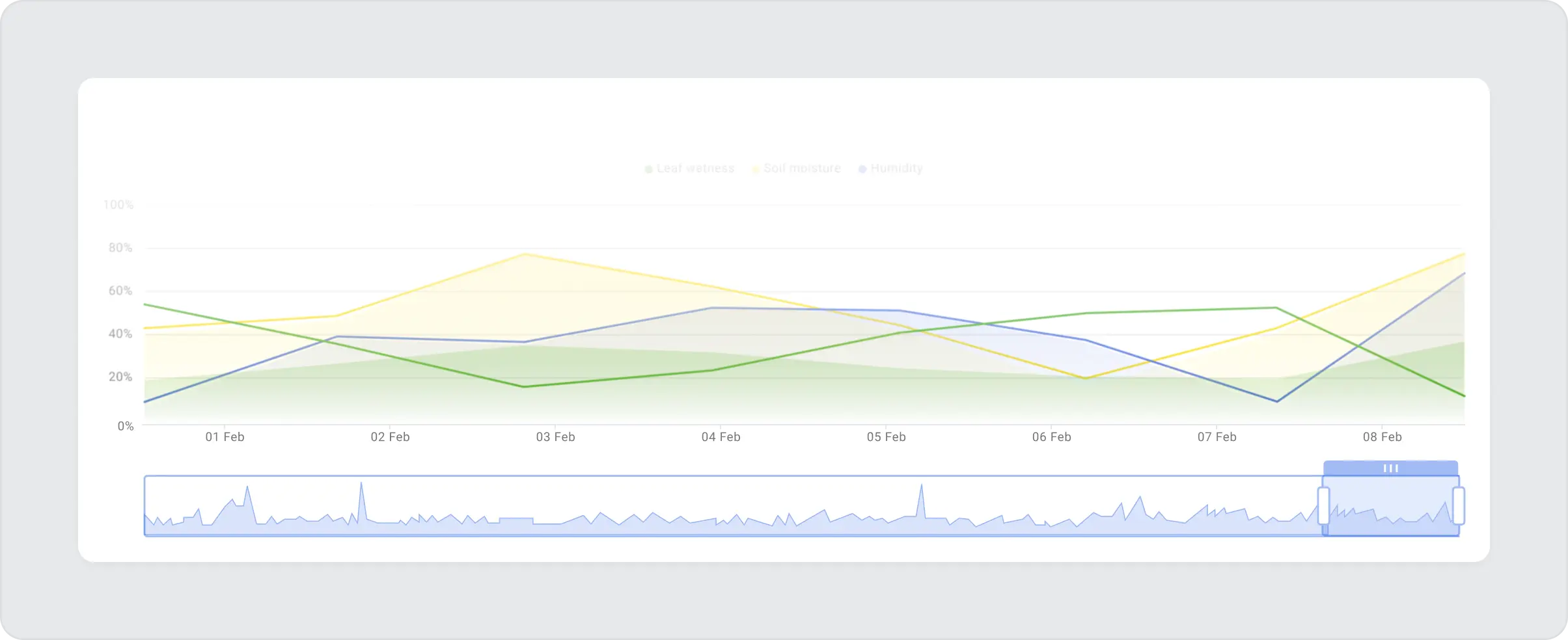Screen dimensions: 1568x640
Task: Click the yellow Soil moisture legend dot
Action: (x=755, y=168)
